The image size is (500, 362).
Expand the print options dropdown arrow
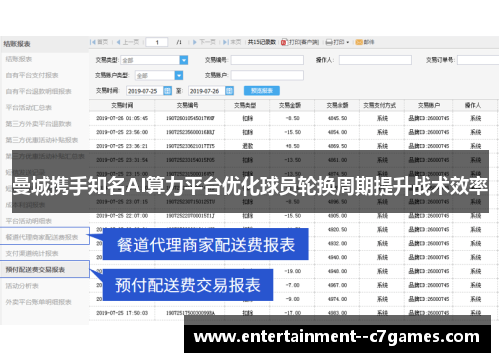(x=348, y=43)
